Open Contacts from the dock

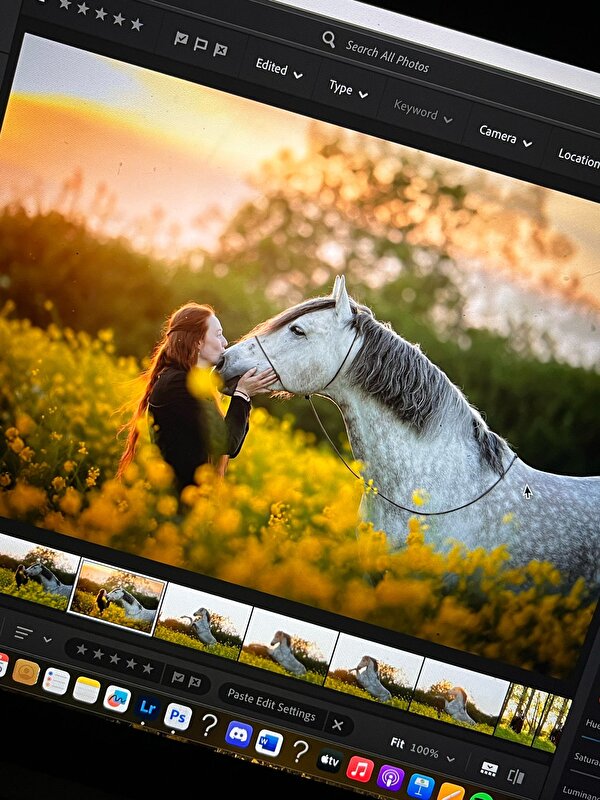pyautogui.click(x=26, y=672)
